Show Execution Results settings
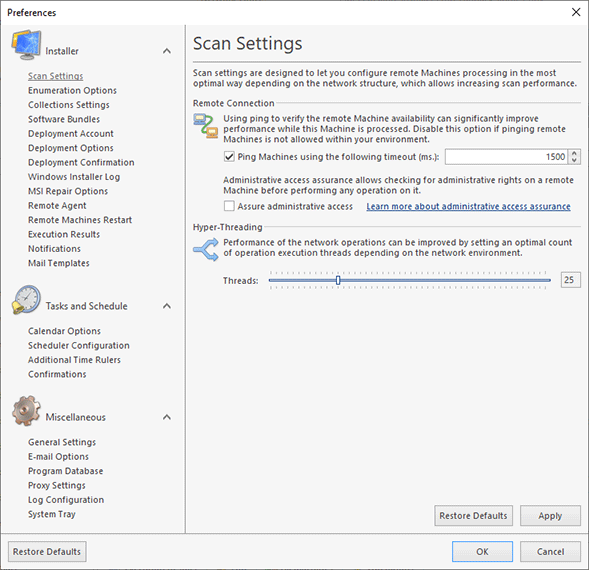Image resolution: width=589 pixels, height=570 pixels. click(64, 234)
